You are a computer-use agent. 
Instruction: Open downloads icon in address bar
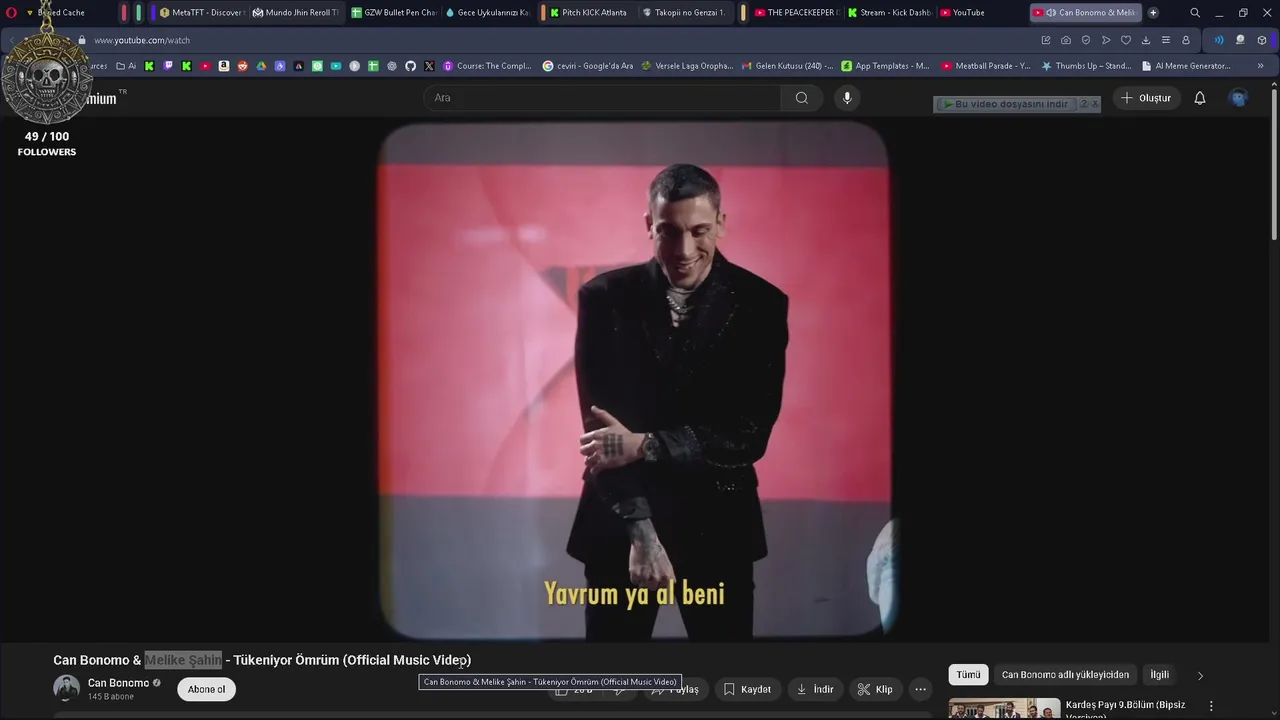point(1146,40)
